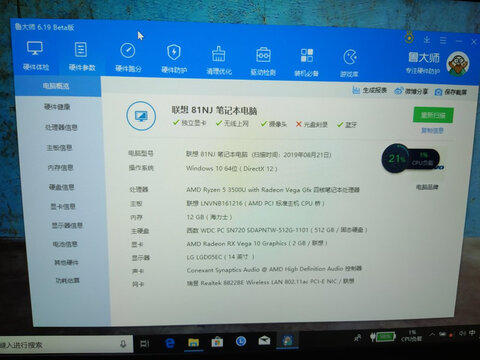This screenshot has height=360, width=480.
Task: Open 硬盘信息 disk info
Action: click(62, 187)
